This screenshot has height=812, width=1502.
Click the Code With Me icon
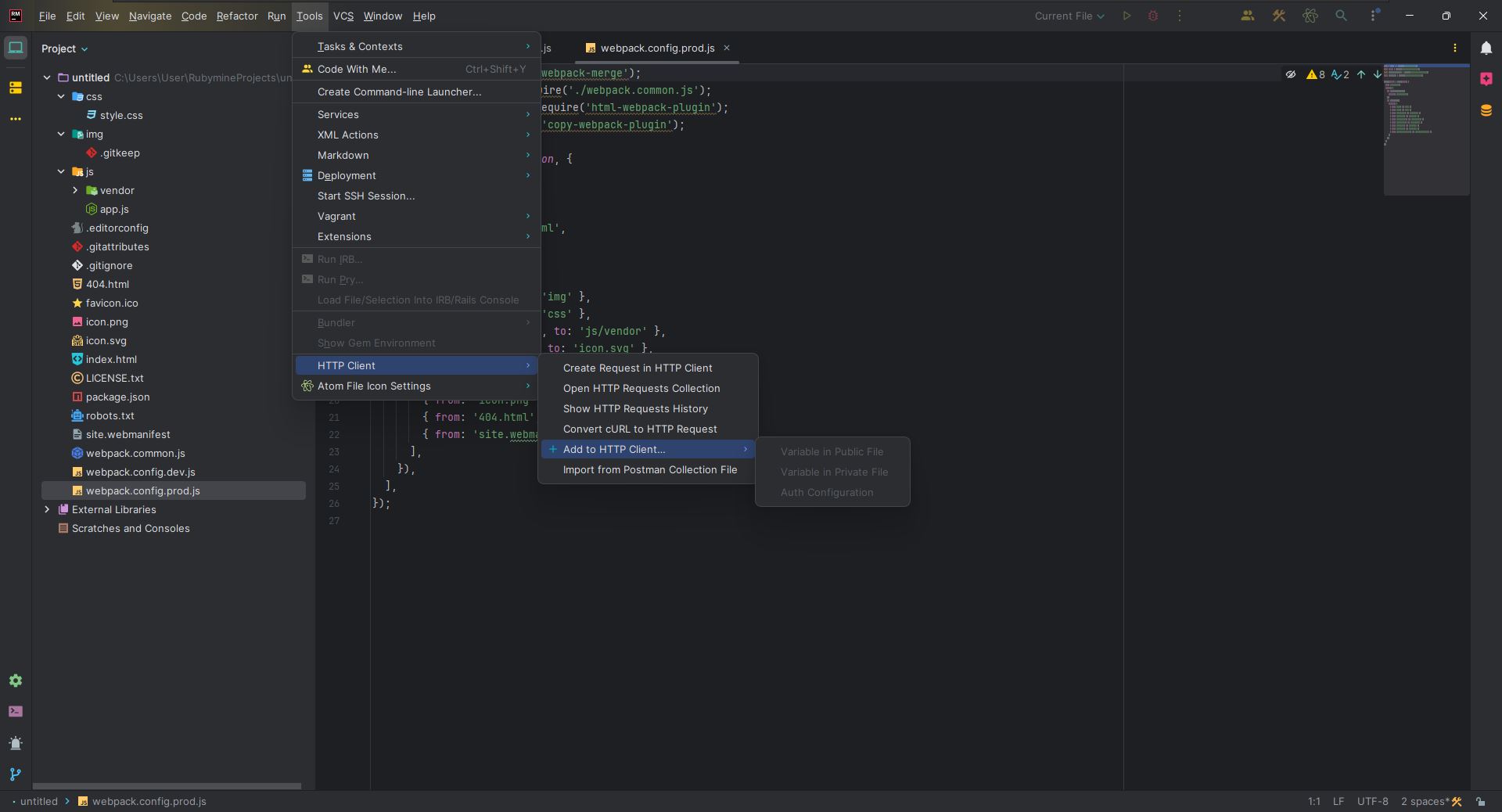(1247, 16)
